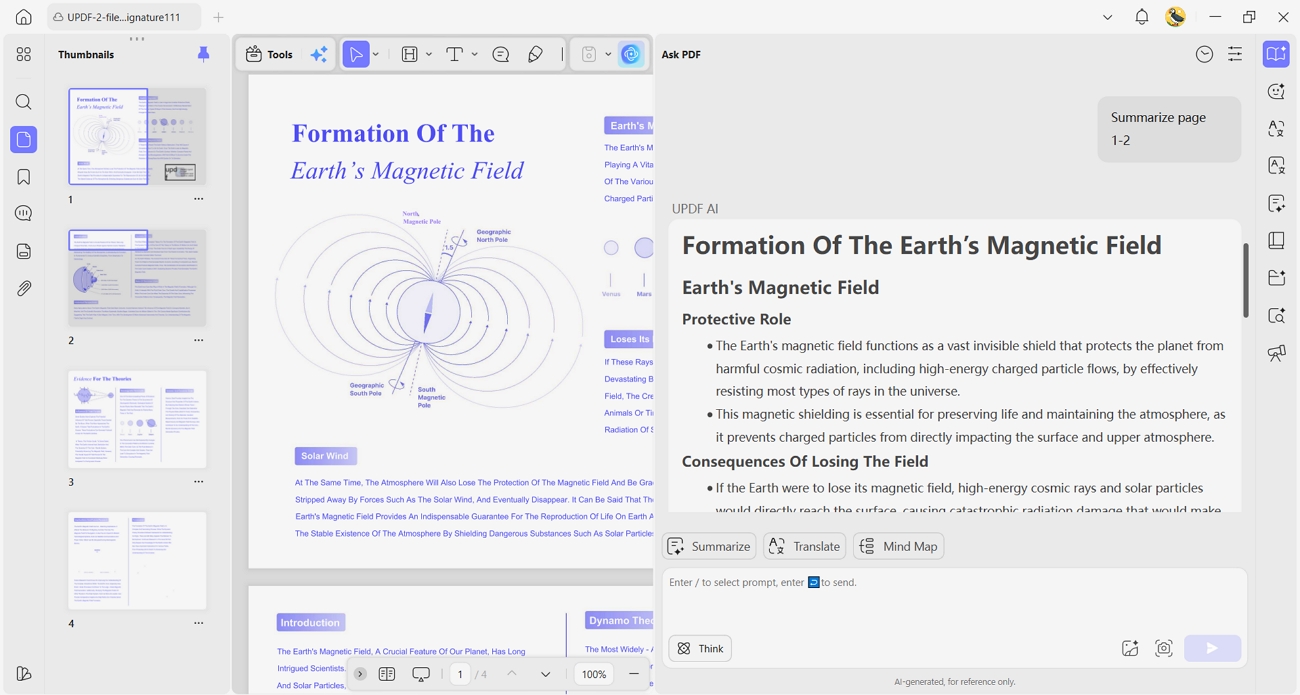Open the attachments paperclip panel
This screenshot has height=695, width=1300.
[x=24, y=288]
